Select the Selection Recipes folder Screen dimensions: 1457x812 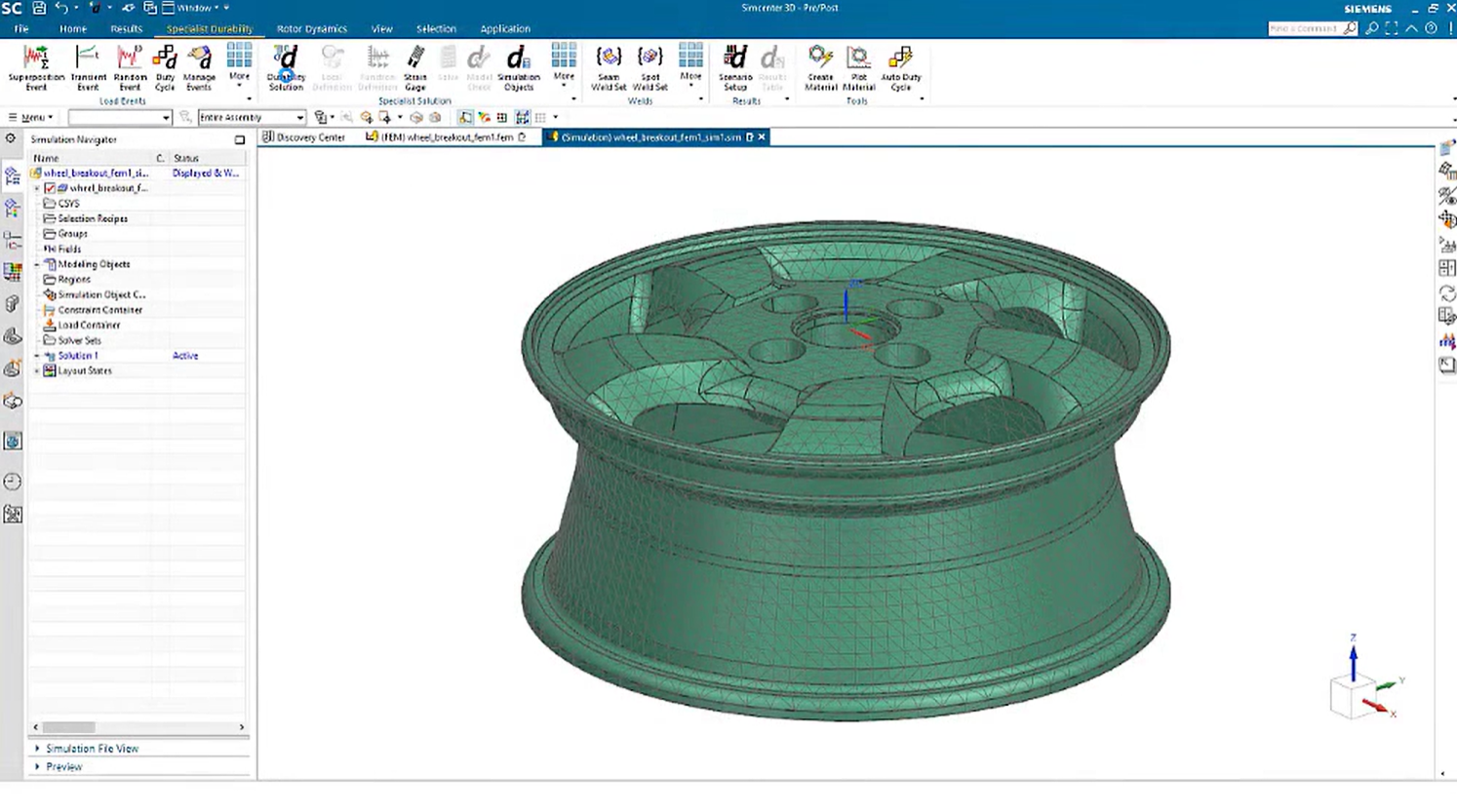[x=92, y=218]
